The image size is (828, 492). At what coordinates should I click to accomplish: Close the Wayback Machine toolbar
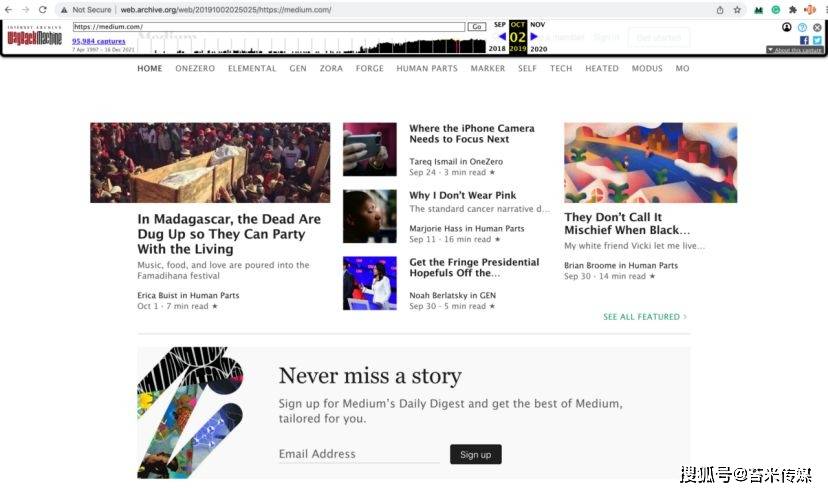[x=817, y=27]
